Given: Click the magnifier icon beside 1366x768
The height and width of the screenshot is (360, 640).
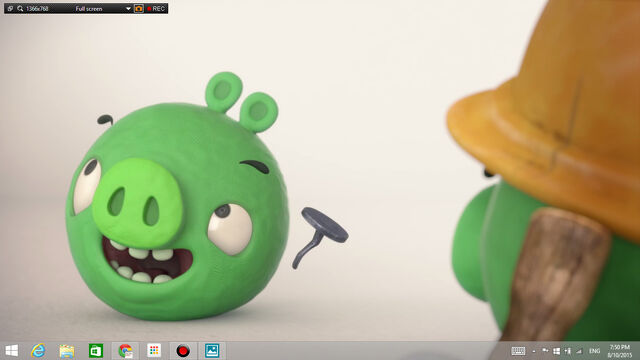Looking at the screenshot, I should (20, 9).
